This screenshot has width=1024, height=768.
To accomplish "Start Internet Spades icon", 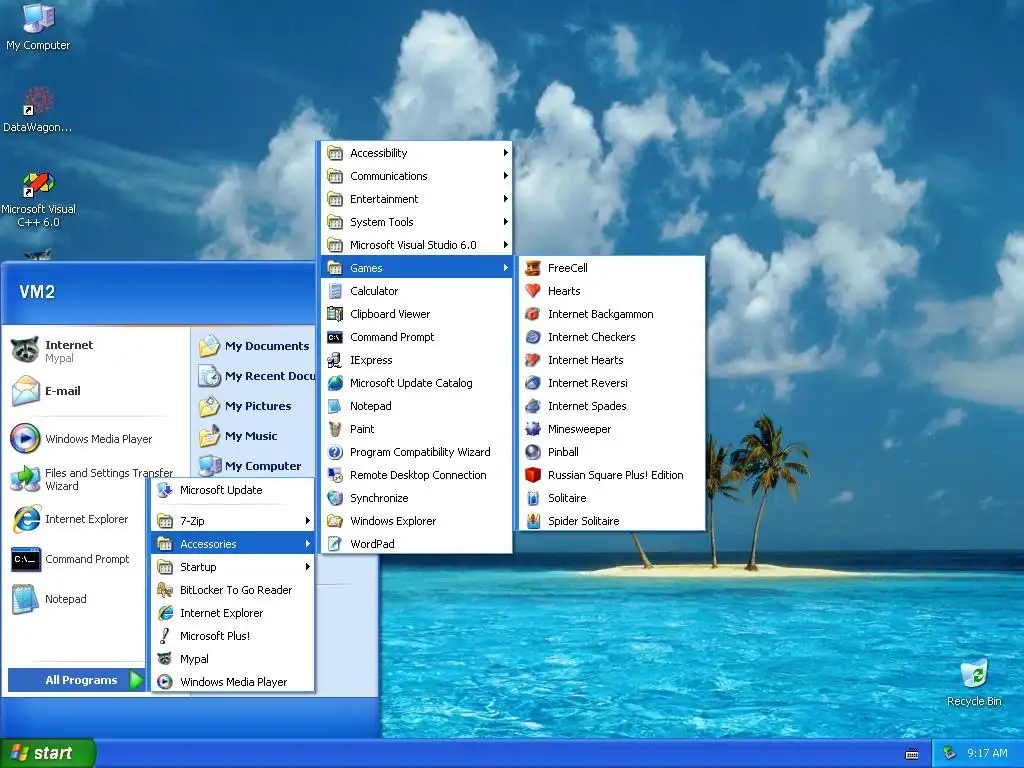I will tap(533, 406).
